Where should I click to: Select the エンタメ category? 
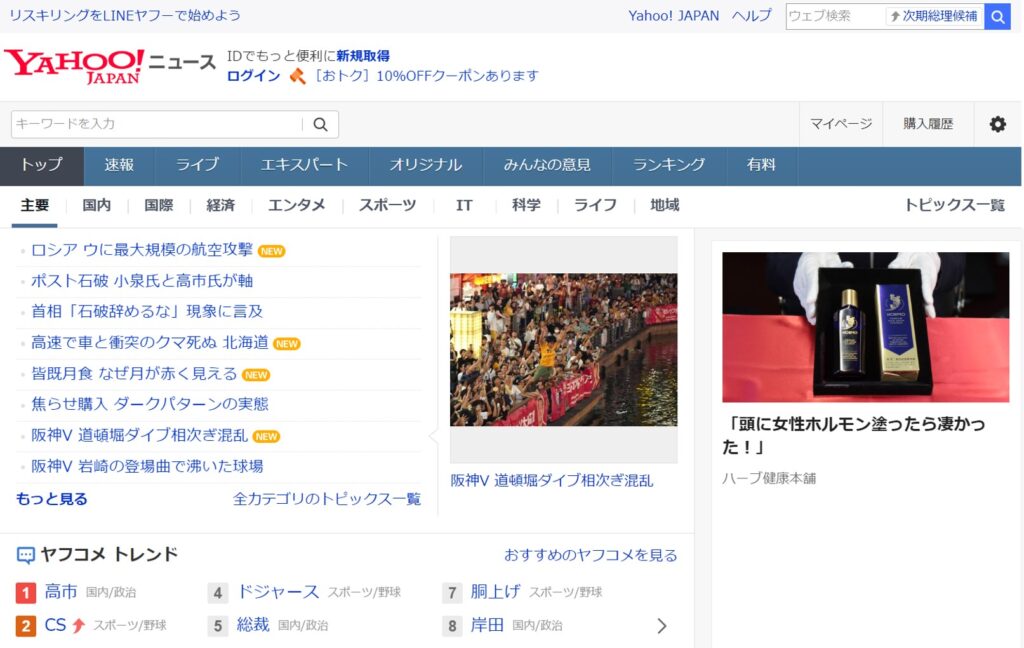point(296,205)
